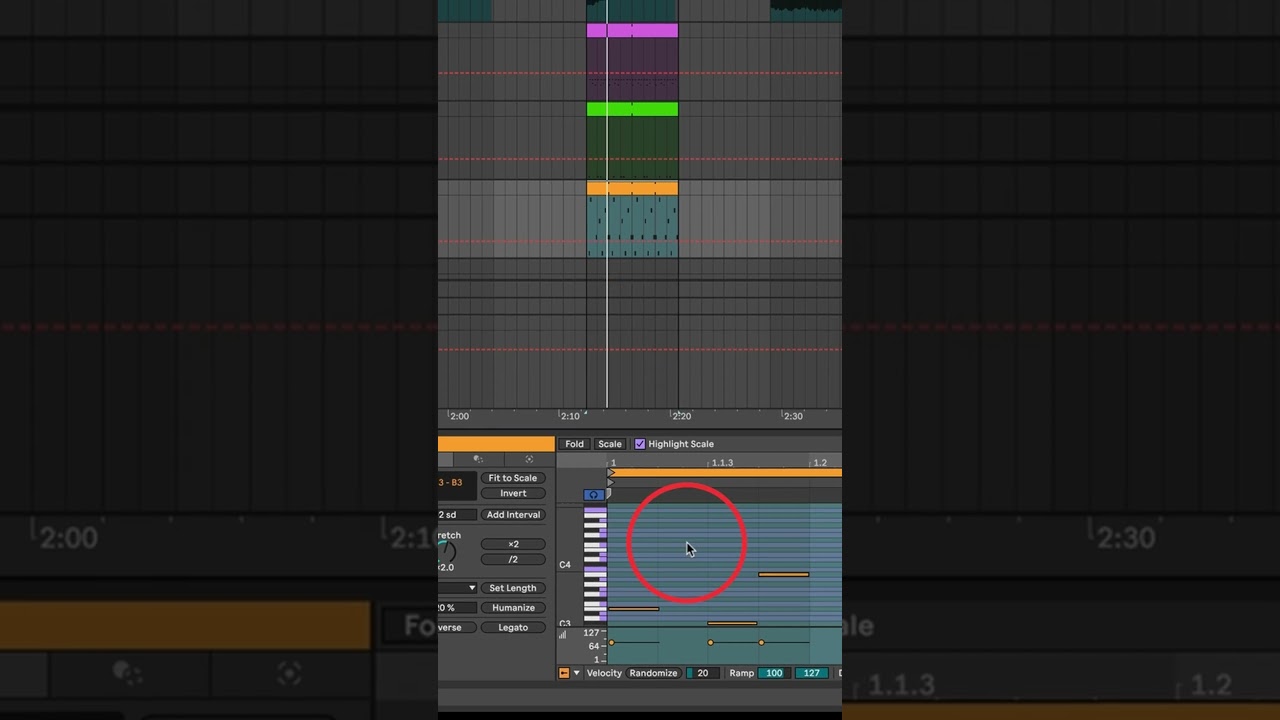Click the 2:00 time ruler marker

tap(459, 416)
